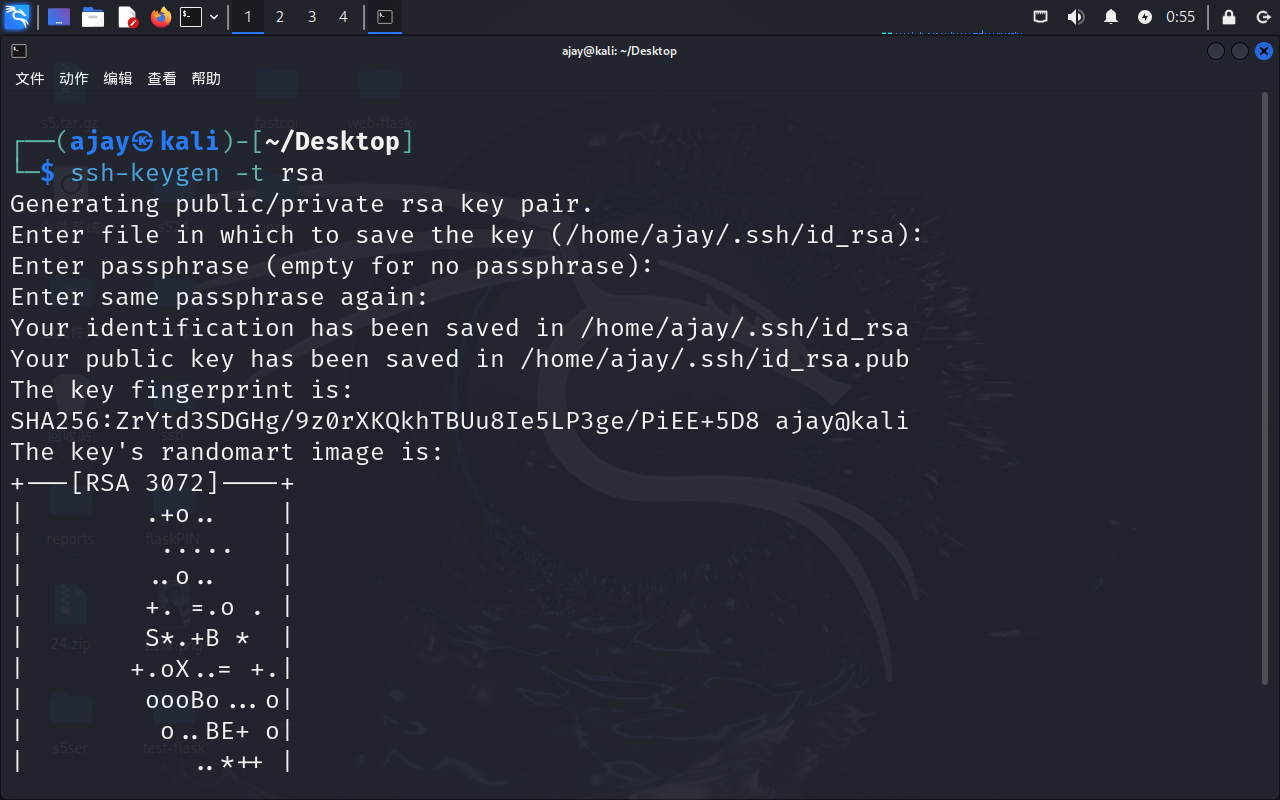Open the notifications bell icon
Screen dimensions: 1280x800
click(x=1110, y=17)
